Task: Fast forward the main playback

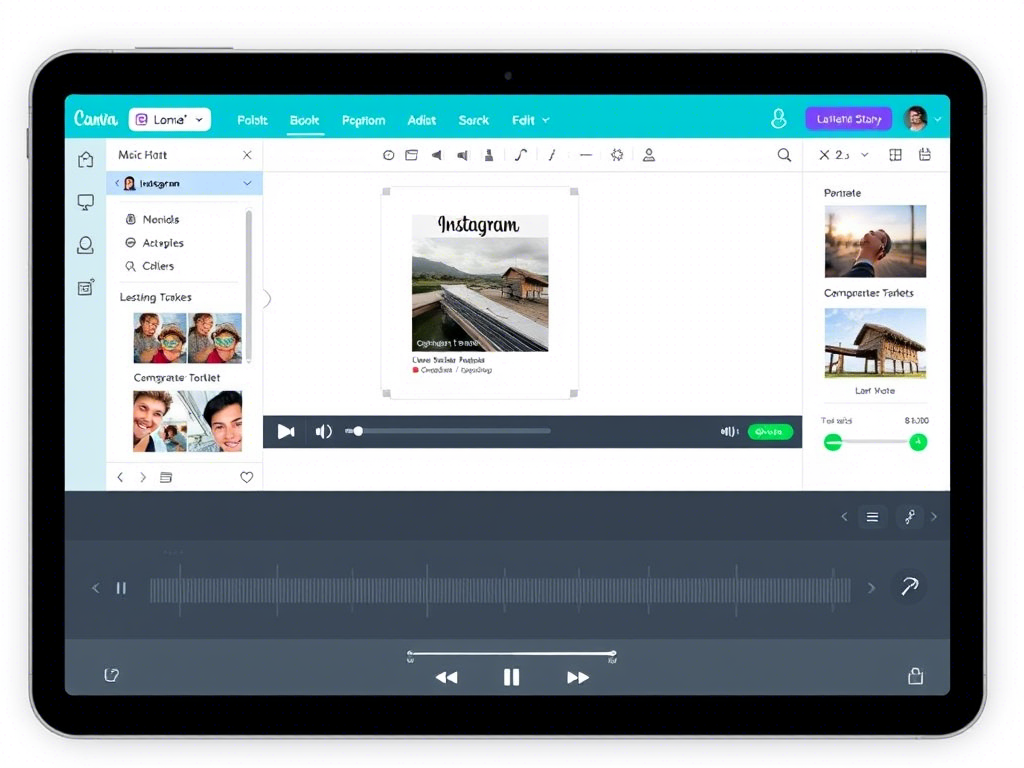Action: (578, 678)
